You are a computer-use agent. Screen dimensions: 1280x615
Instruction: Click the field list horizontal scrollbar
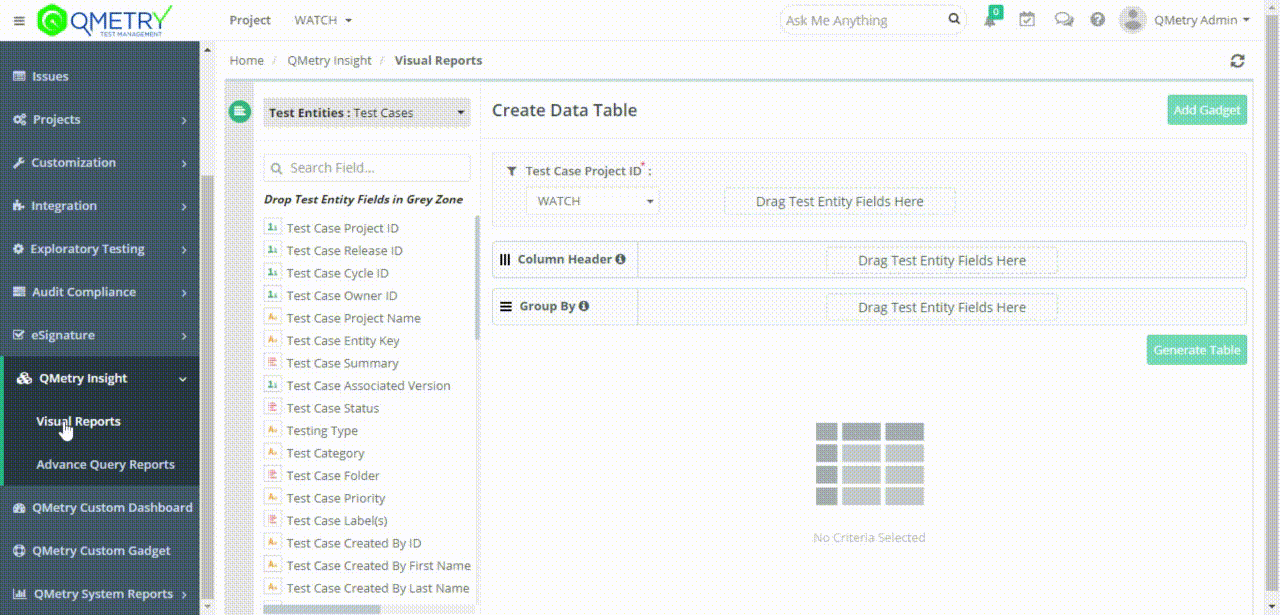pyautogui.click(x=321, y=609)
